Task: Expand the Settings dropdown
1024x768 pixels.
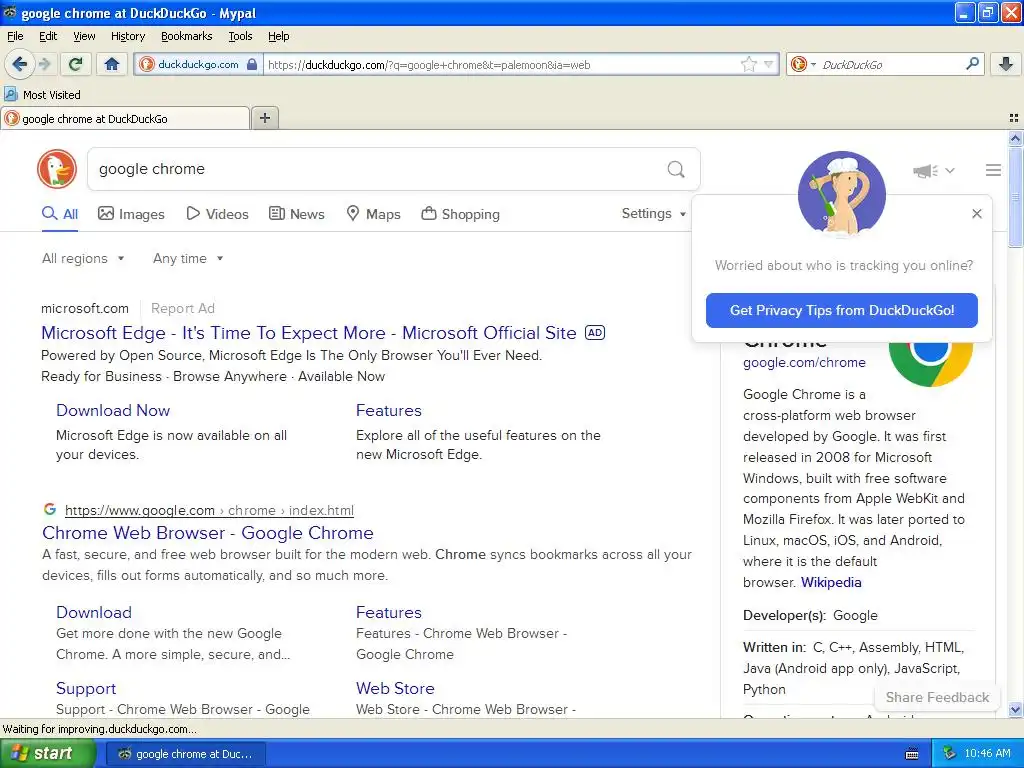Action: (x=654, y=214)
